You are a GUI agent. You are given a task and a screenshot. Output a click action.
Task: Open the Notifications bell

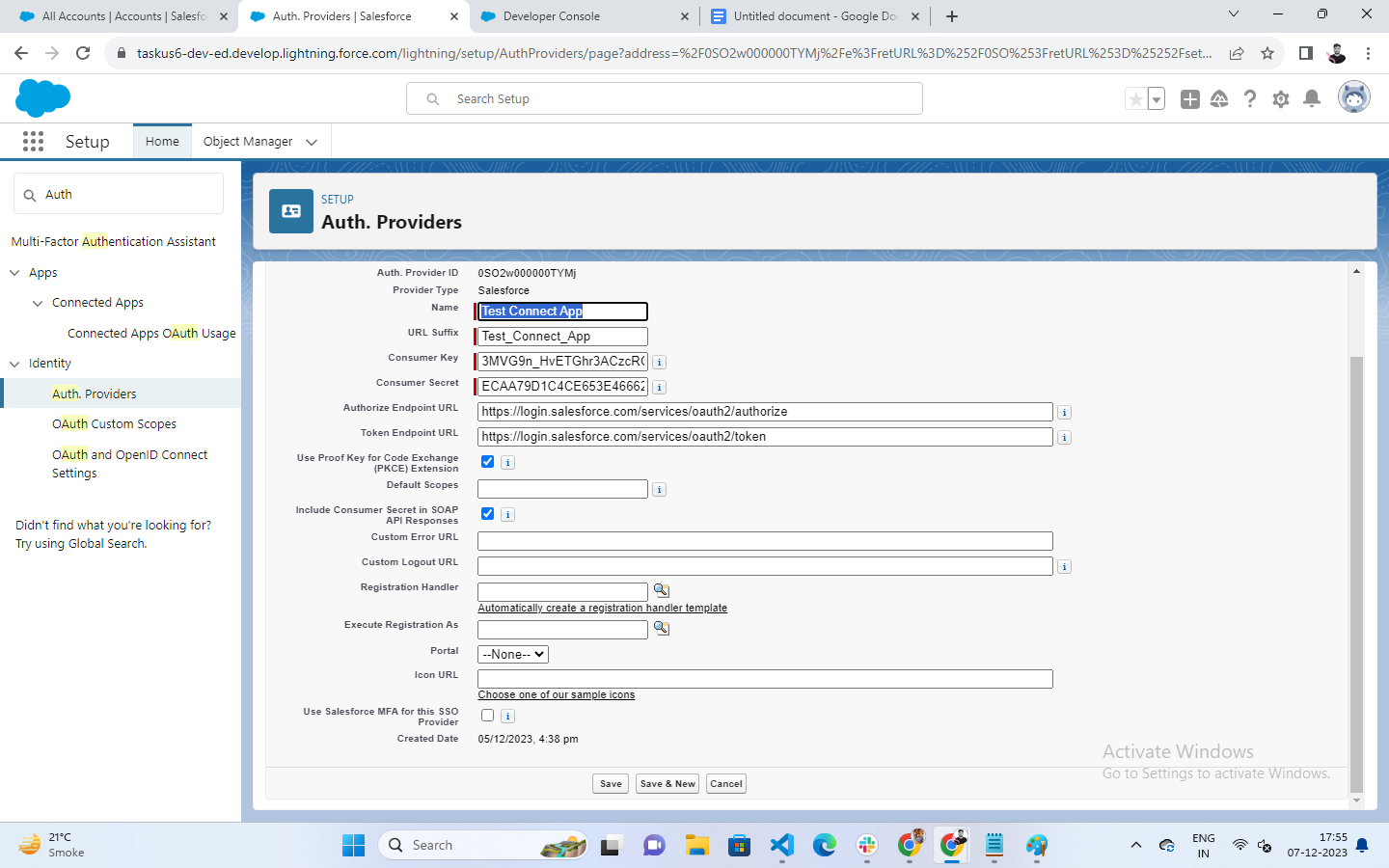point(1312,98)
